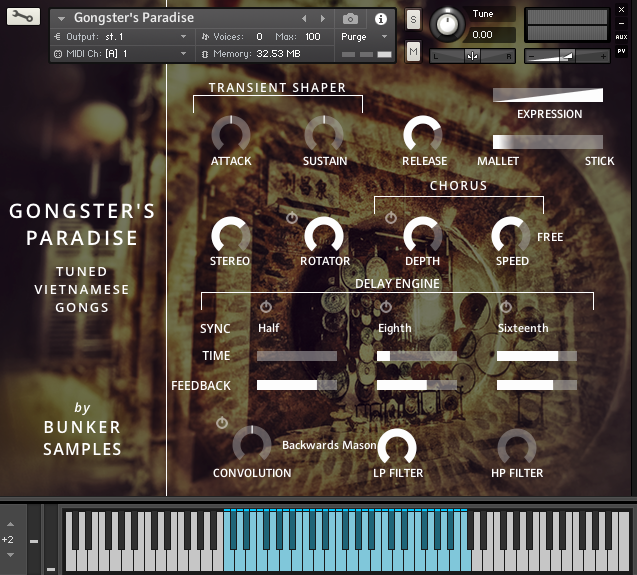Toggle the Half delay power button

tap(266, 306)
